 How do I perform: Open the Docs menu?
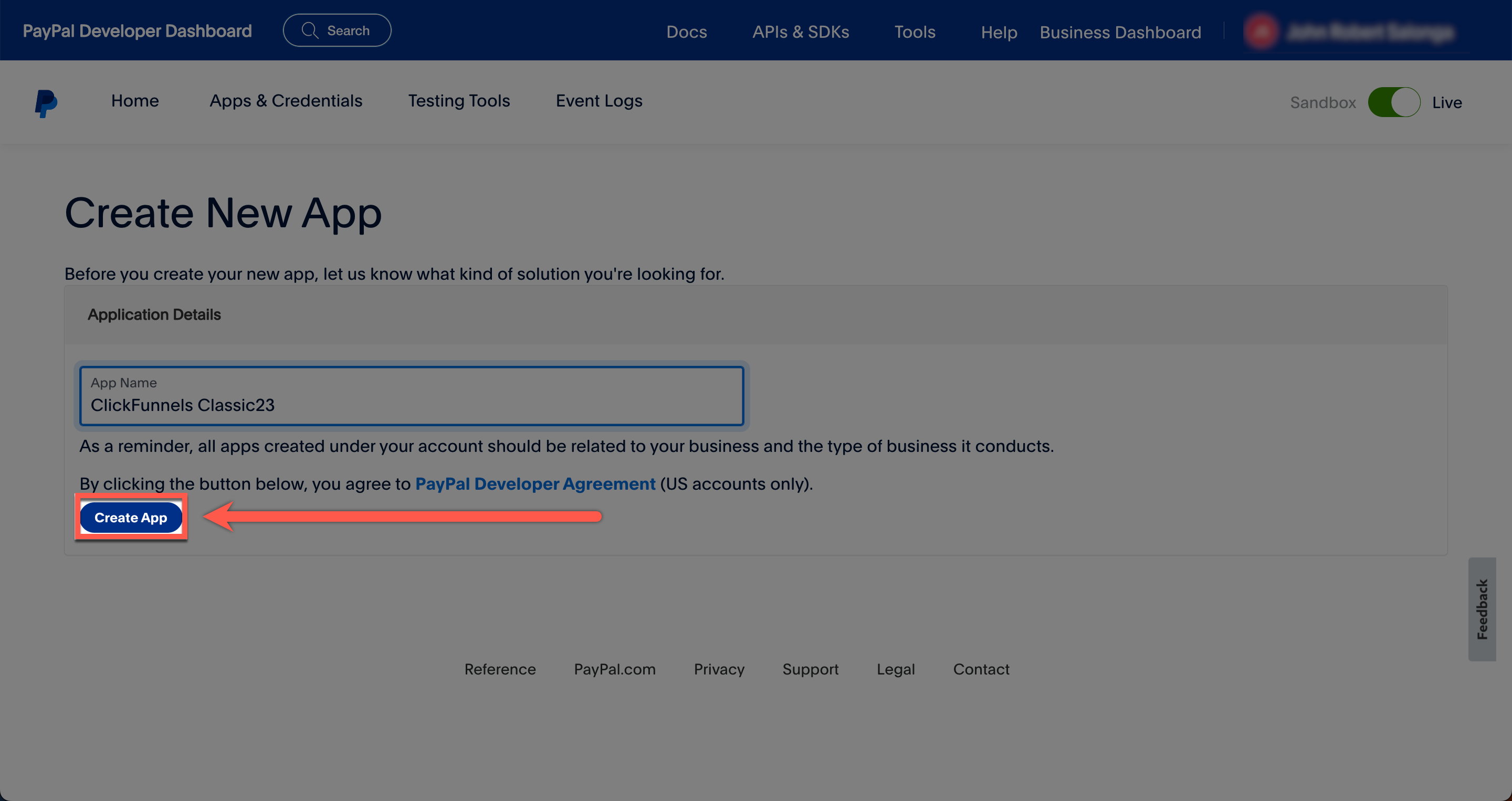click(686, 31)
